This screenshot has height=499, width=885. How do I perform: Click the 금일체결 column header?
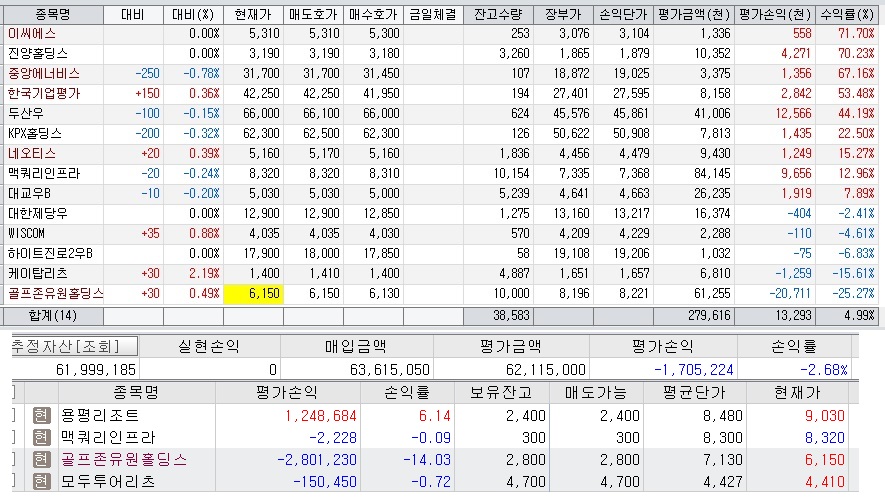[433, 15]
